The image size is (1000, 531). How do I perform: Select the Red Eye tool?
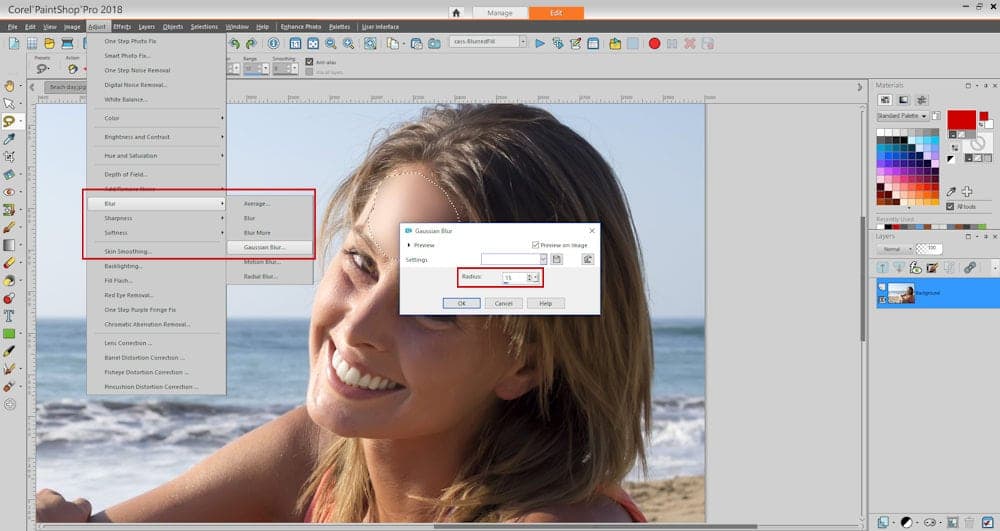pyautogui.click(x=9, y=191)
